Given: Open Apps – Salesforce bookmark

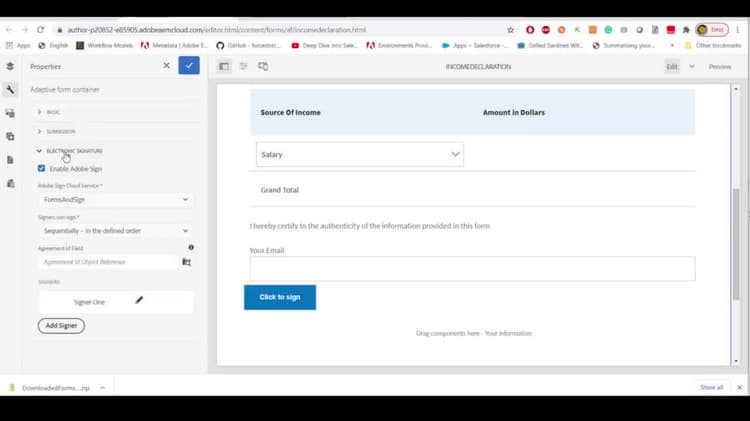Looking at the screenshot, I should [475, 45].
